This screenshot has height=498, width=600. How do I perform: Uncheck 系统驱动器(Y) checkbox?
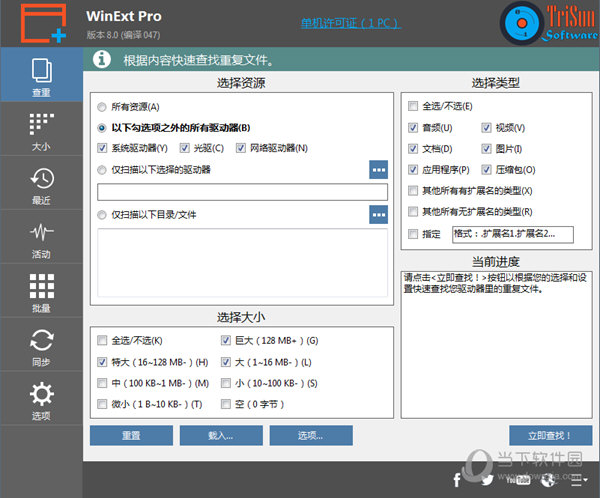click(102, 148)
